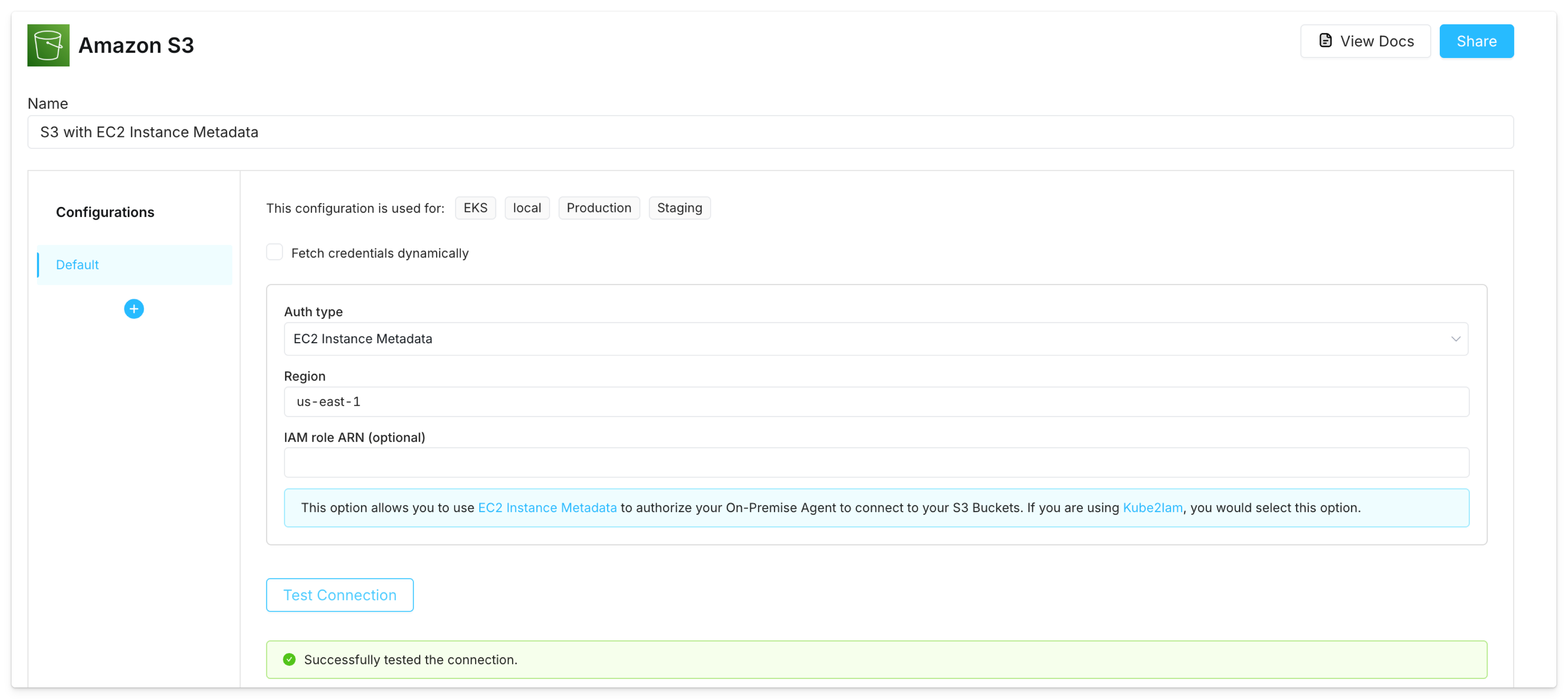The height and width of the screenshot is (699, 1568).
Task: Open the Configurations panel heading
Action: click(105, 212)
